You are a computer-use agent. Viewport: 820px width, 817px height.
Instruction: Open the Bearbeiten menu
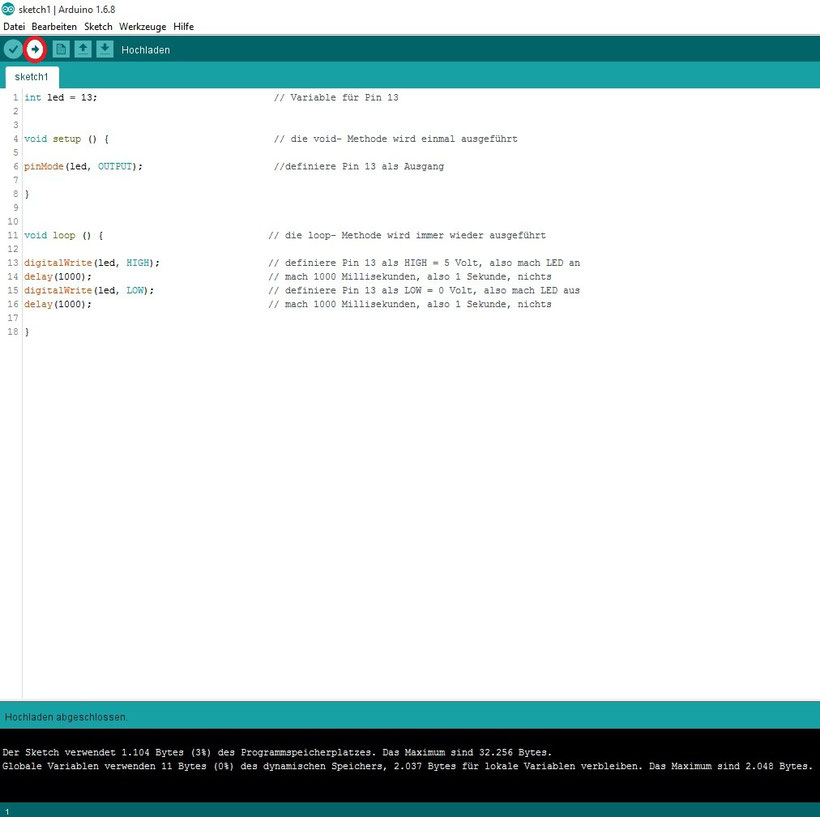(x=54, y=27)
